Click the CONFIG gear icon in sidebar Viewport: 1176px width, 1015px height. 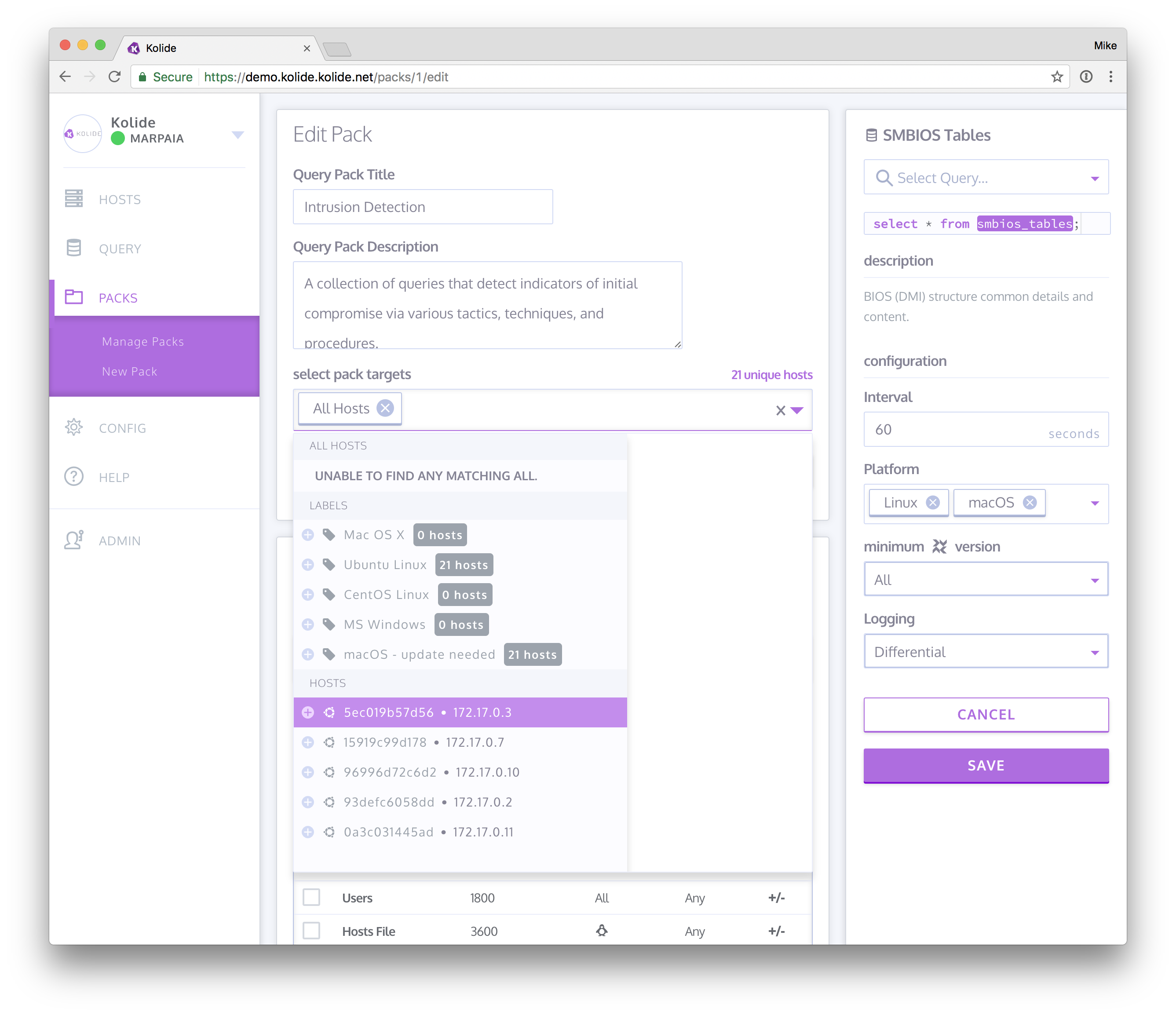pyautogui.click(x=75, y=428)
